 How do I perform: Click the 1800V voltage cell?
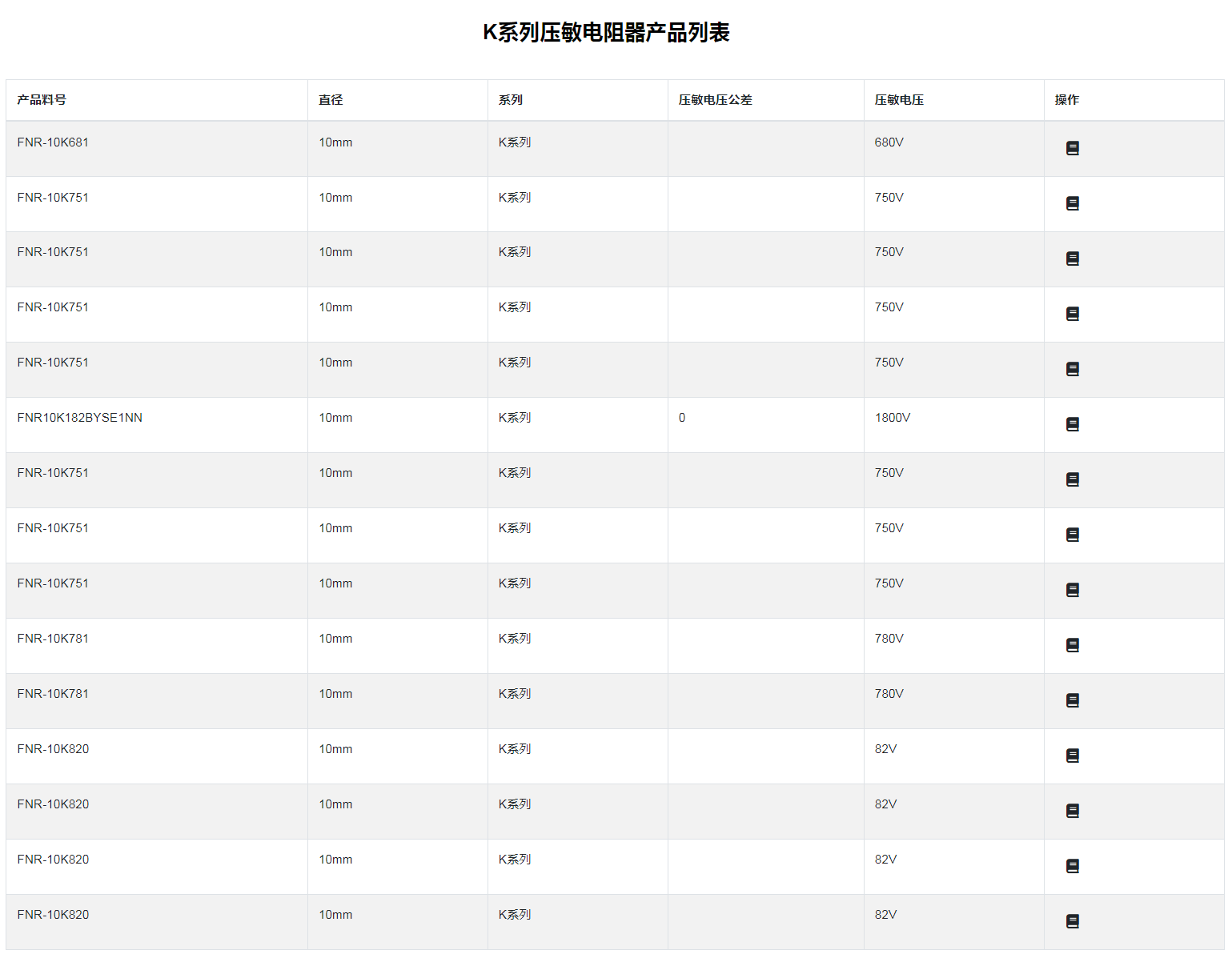(892, 418)
